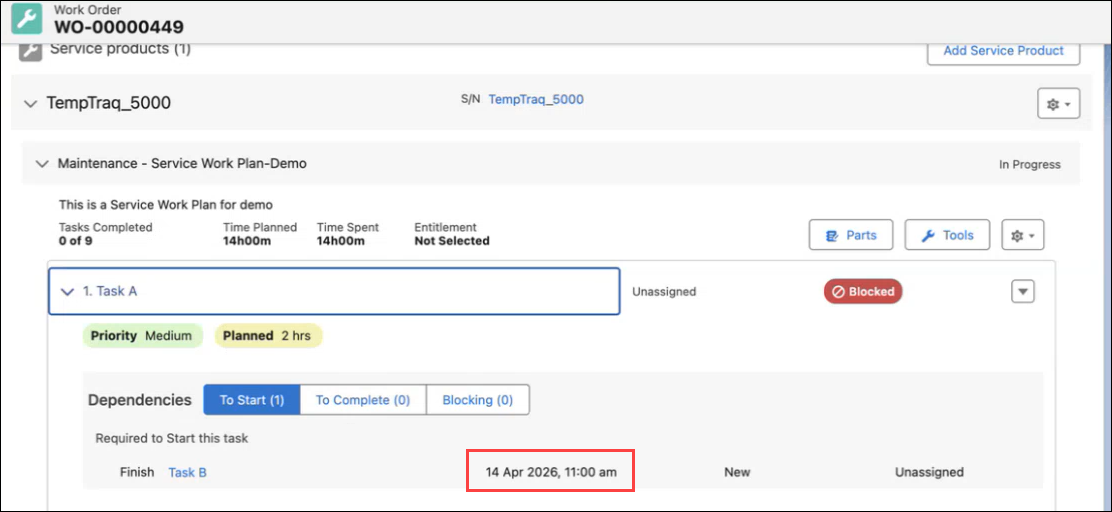The height and width of the screenshot is (512, 1112).
Task: Open the work plan gear menu beside Tools
Action: click(1022, 235)
